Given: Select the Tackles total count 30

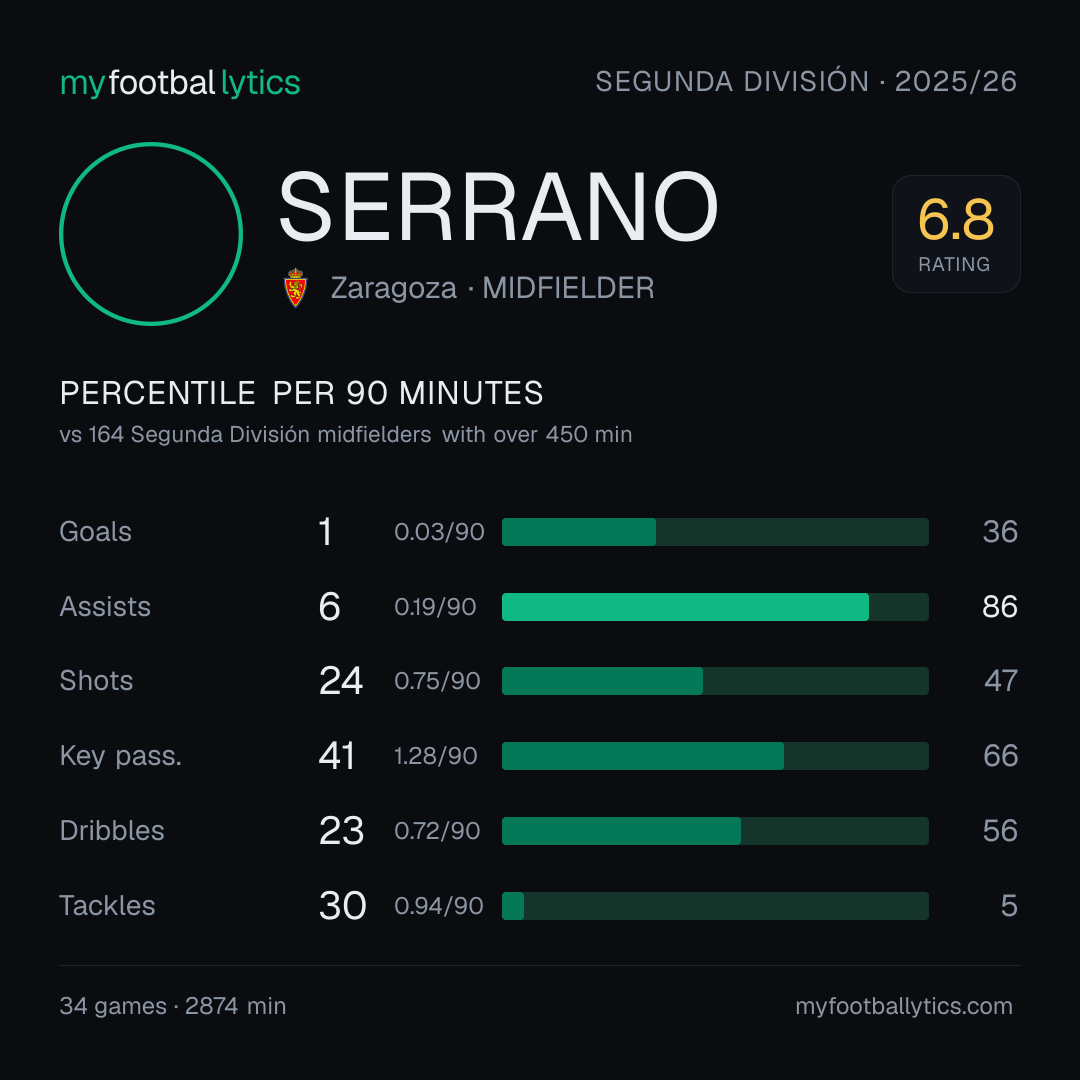Looking at the screenshot, I should coord(342,906).
